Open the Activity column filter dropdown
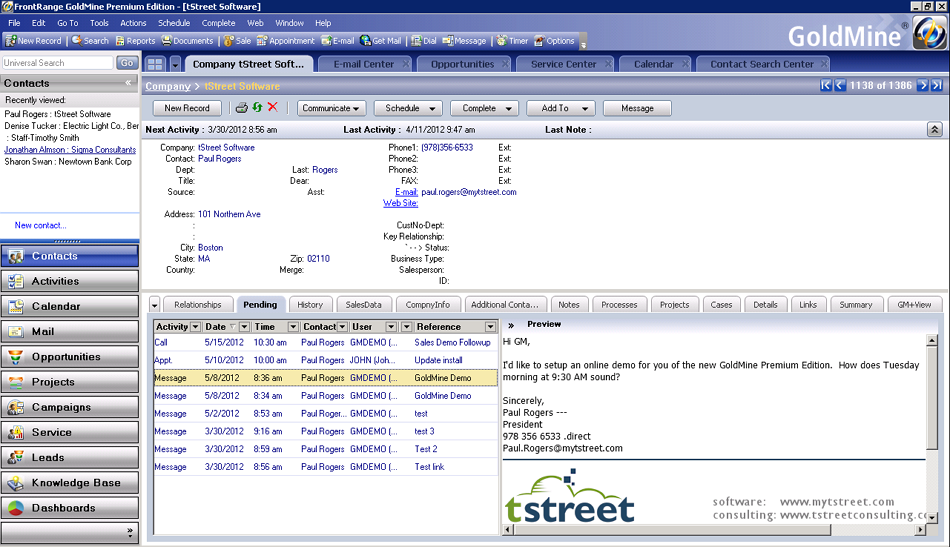 (195, 327)
